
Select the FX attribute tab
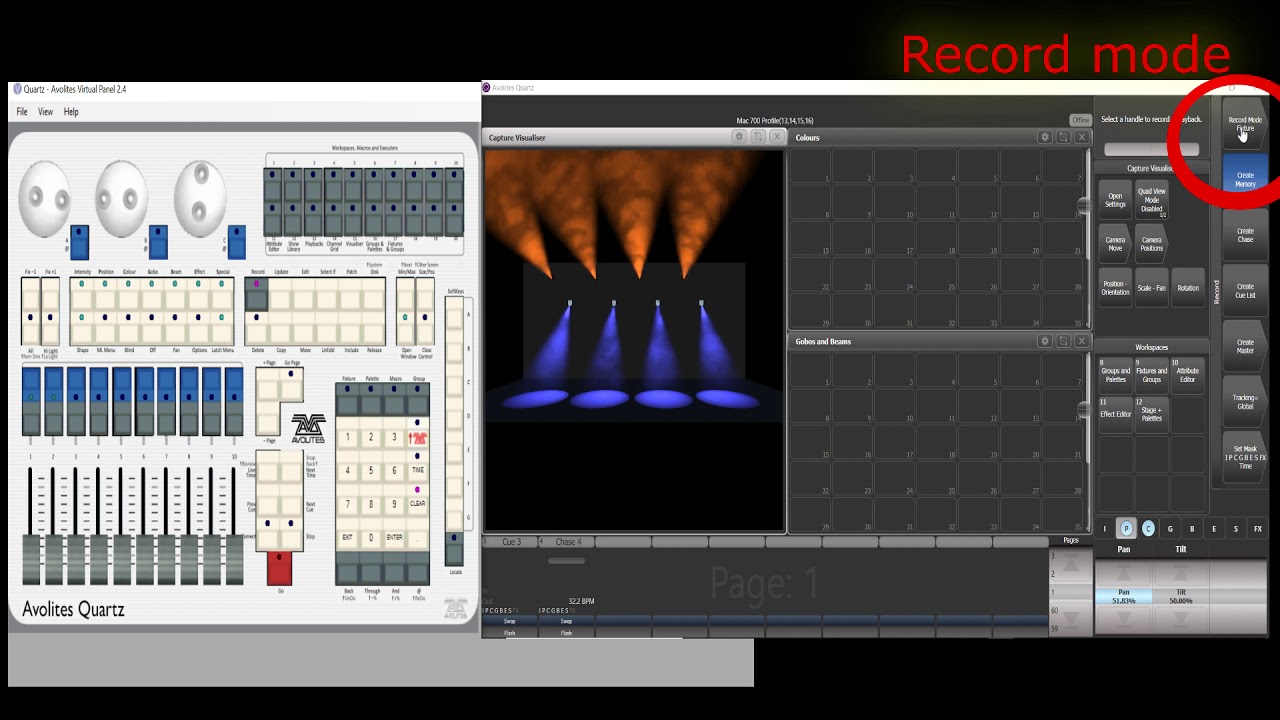tap(1258, 529)
